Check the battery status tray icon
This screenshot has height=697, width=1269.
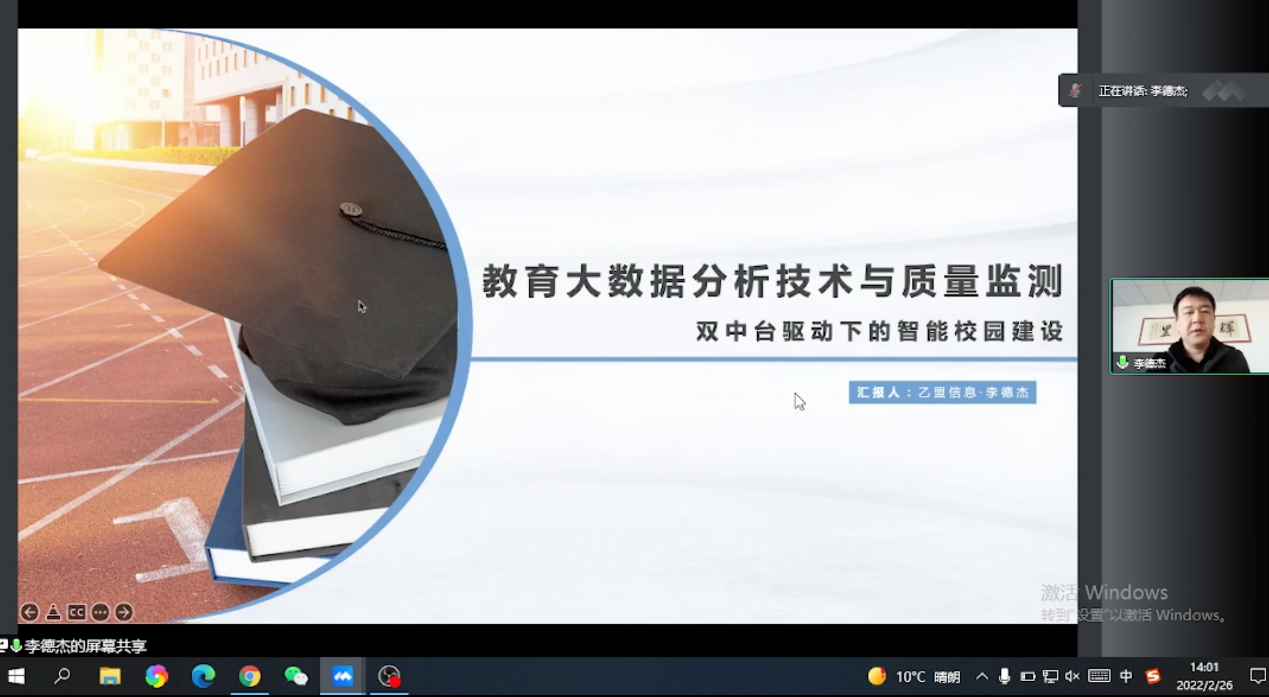pos(1027,677)
